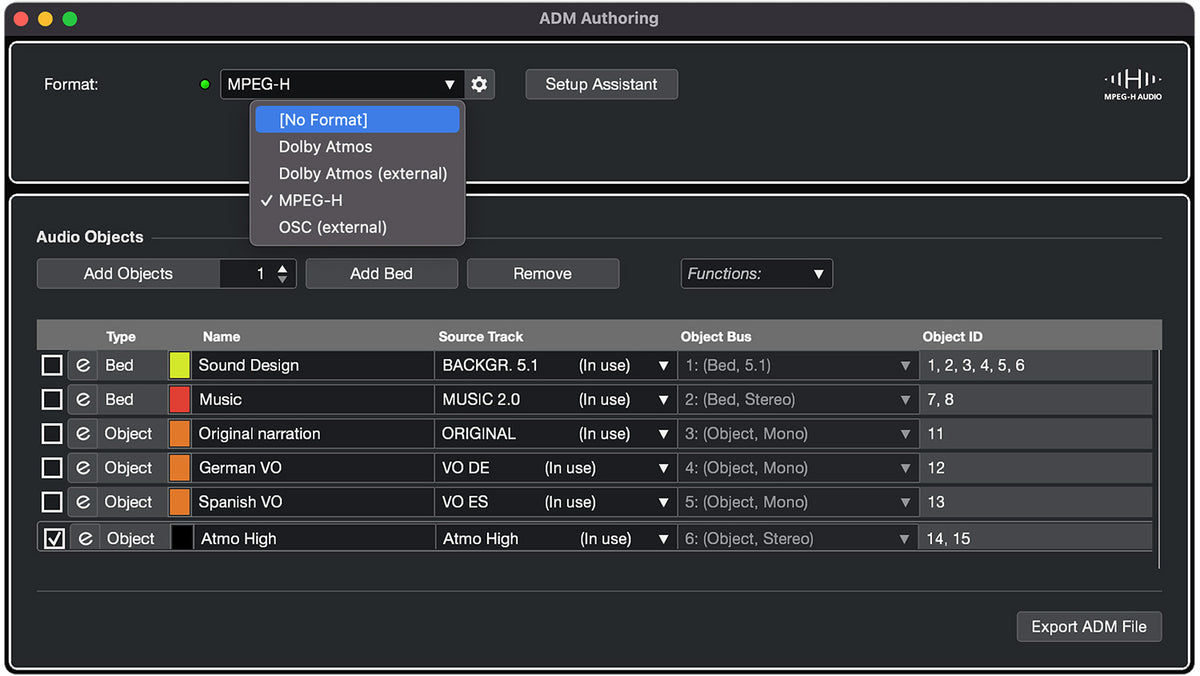Click Object ID cell '7, 8'
The height and width of the screenshot is (676, 1200).
(x=1036, y=400)
